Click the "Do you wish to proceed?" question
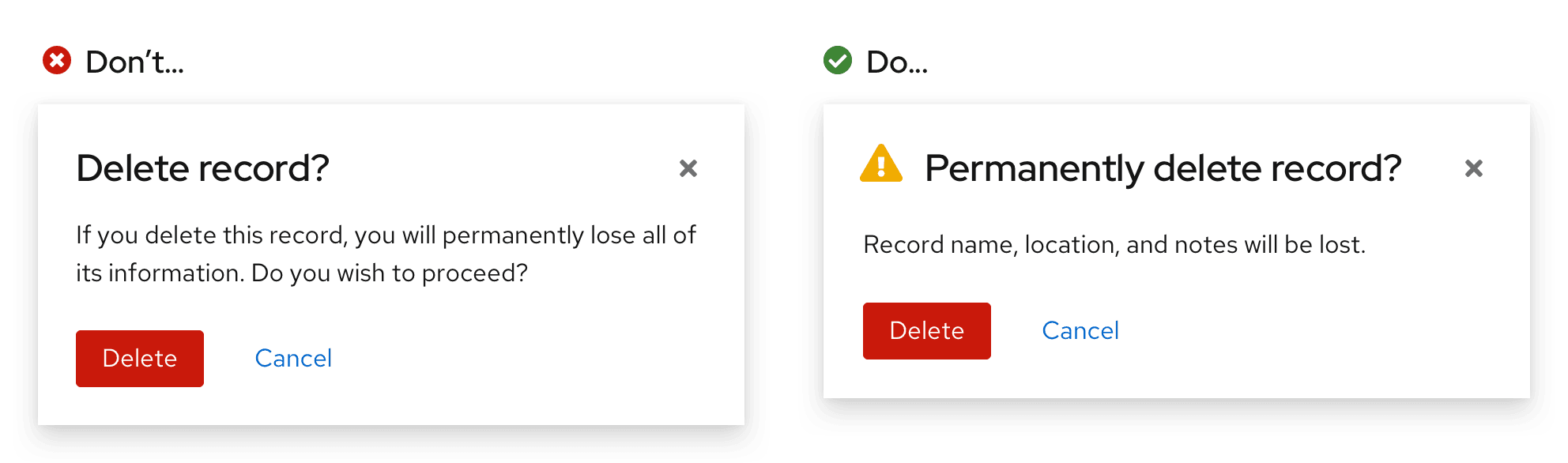The image size is (1568, 463). pyautogui.click(x=389, y=273)
